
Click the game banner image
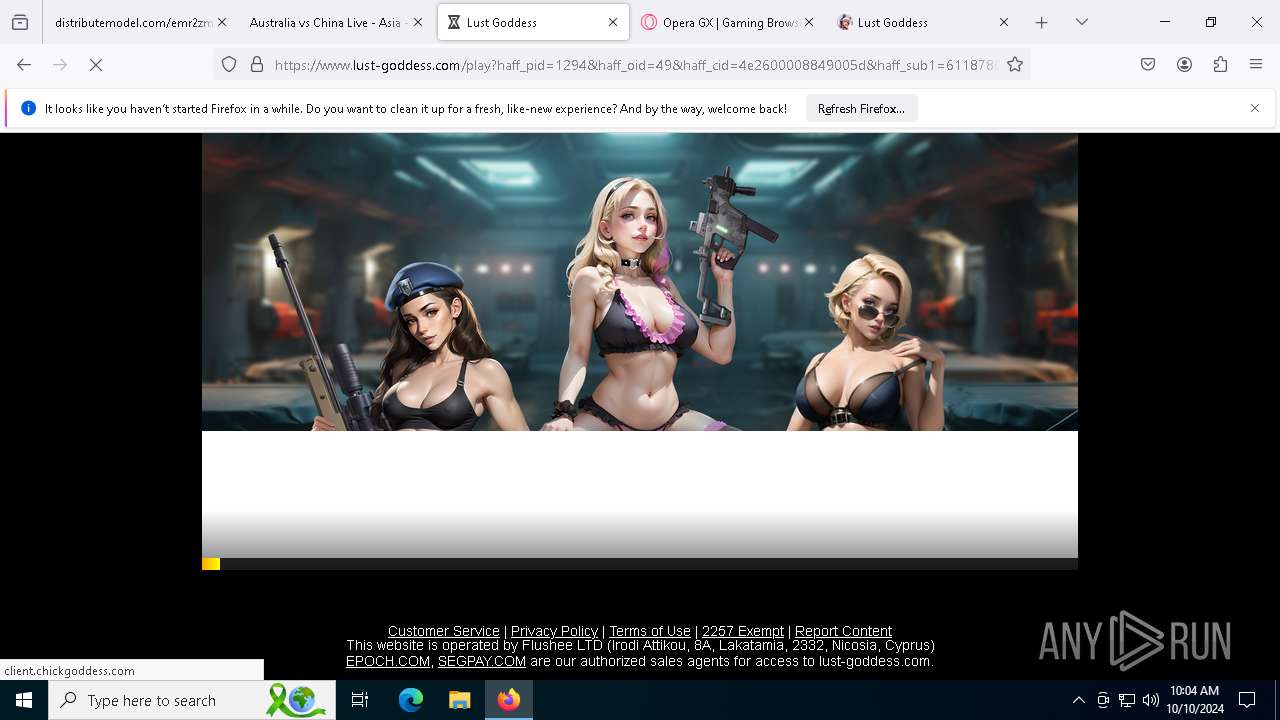[x=640, y=283]
